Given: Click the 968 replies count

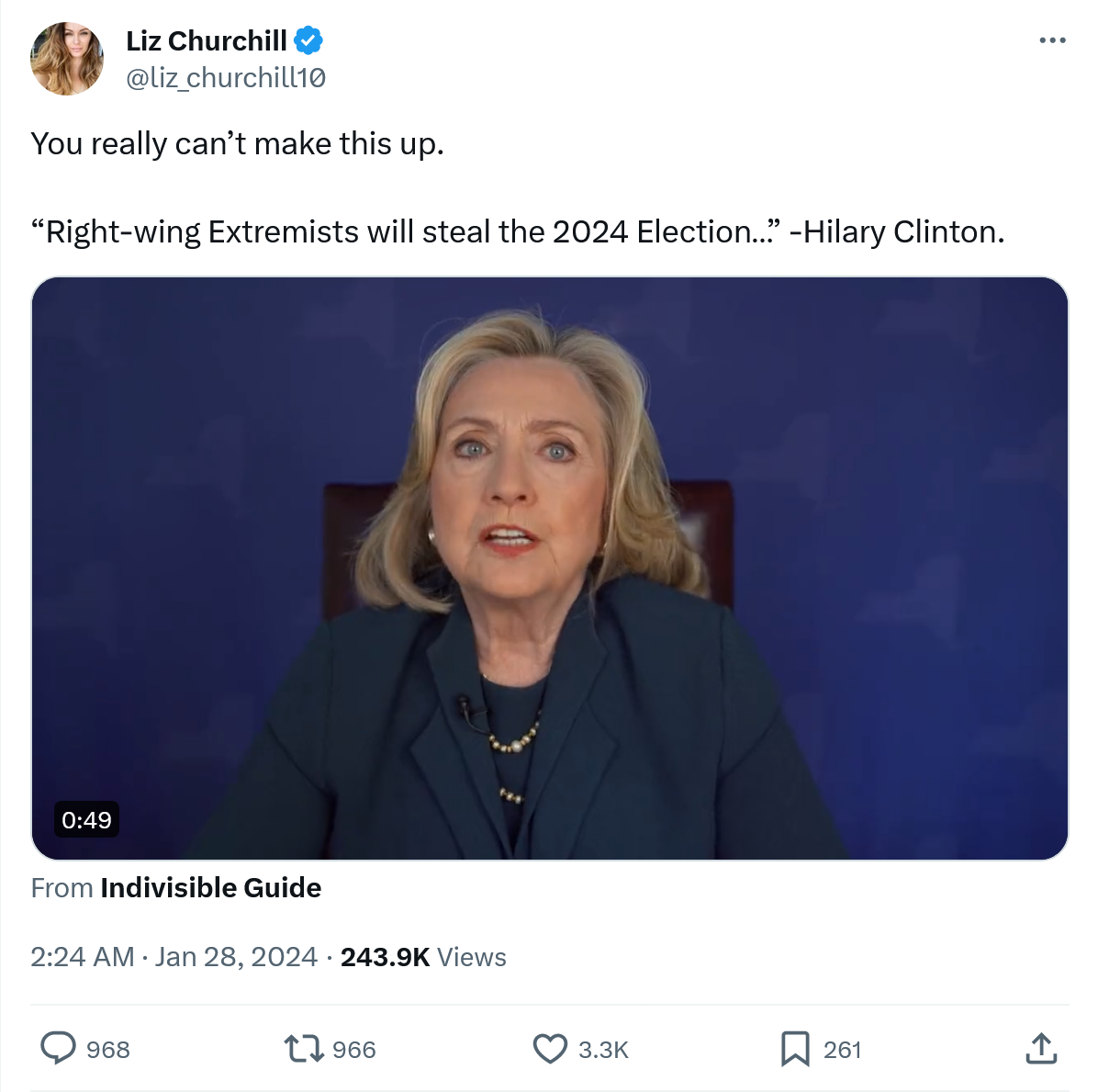Looking at the screenshot, I should [108, 1050].
